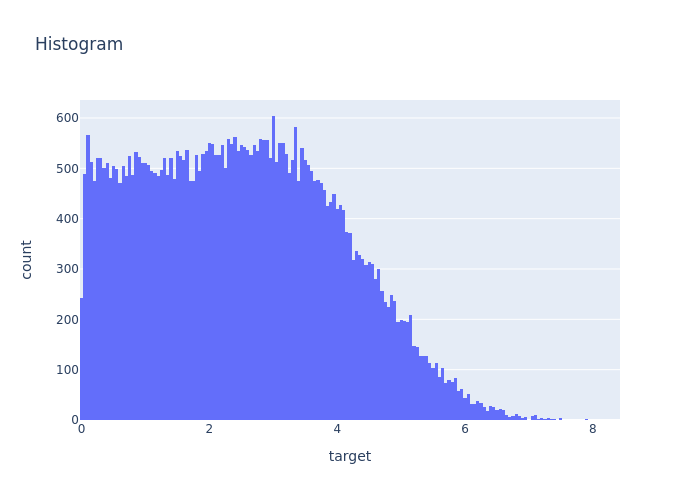Click the y-axis tick label 200
Screen dimensions: 700x500
(x=67, y=319)
